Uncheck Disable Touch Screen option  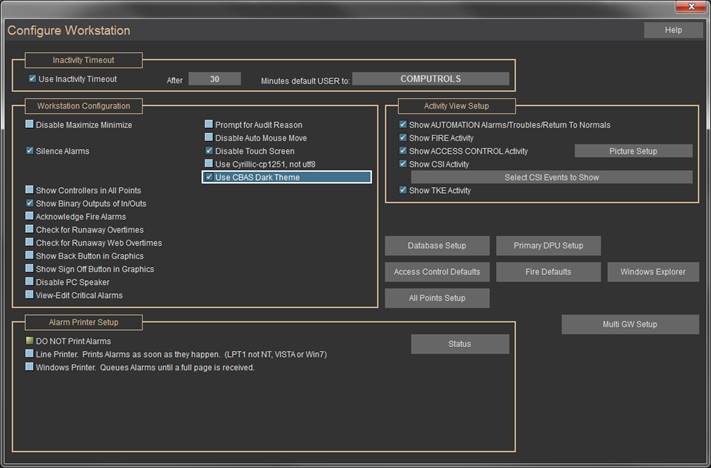209,151
